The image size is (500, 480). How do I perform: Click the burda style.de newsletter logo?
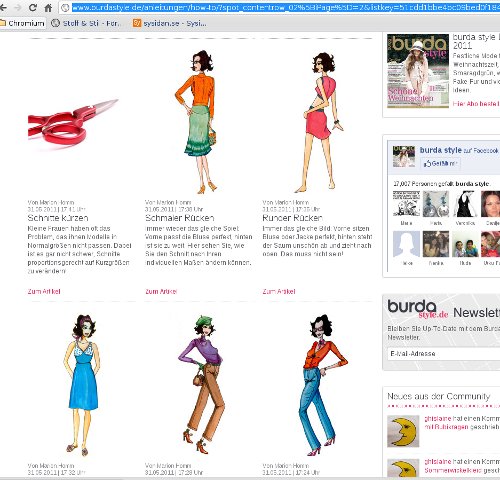coord(418,309)
